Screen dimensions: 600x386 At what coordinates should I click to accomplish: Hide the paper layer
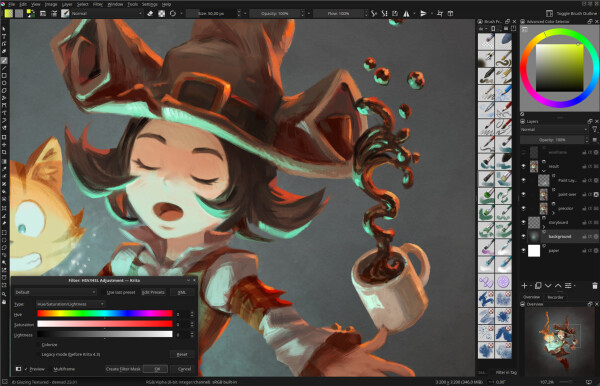(523, 251)
